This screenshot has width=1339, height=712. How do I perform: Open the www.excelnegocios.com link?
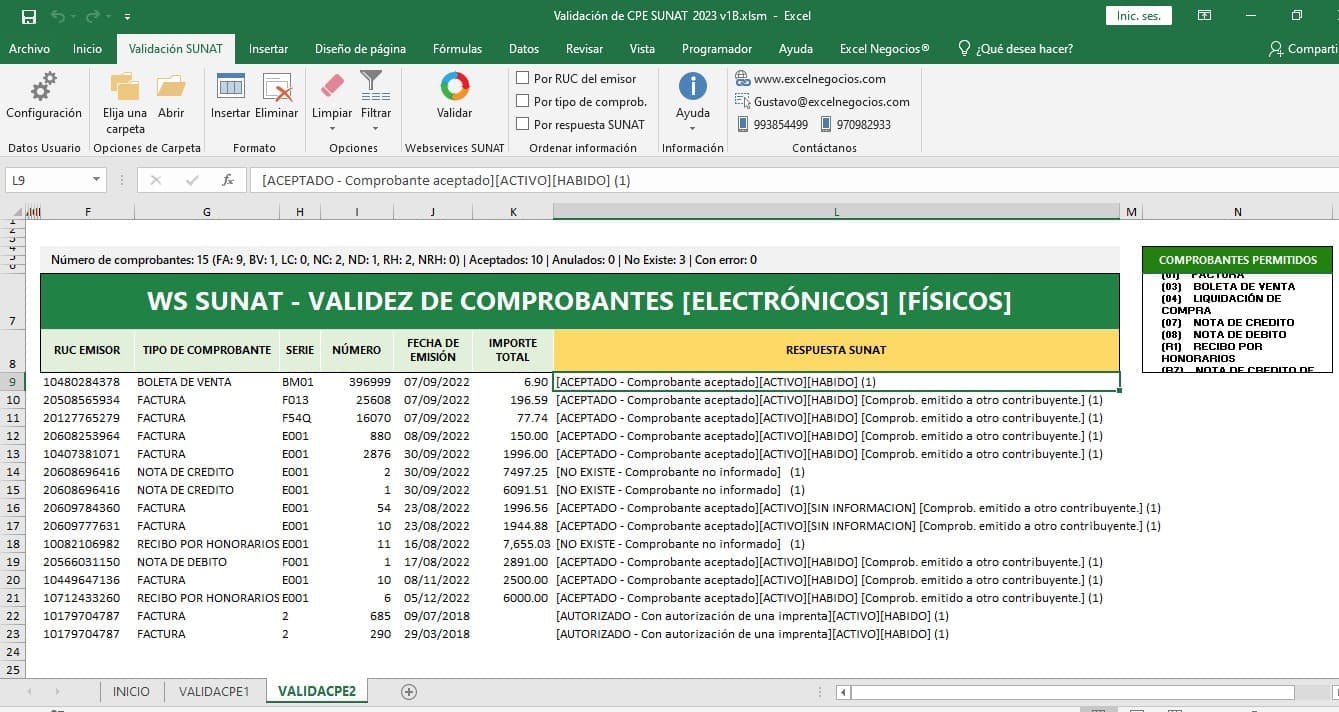point(819,78)
